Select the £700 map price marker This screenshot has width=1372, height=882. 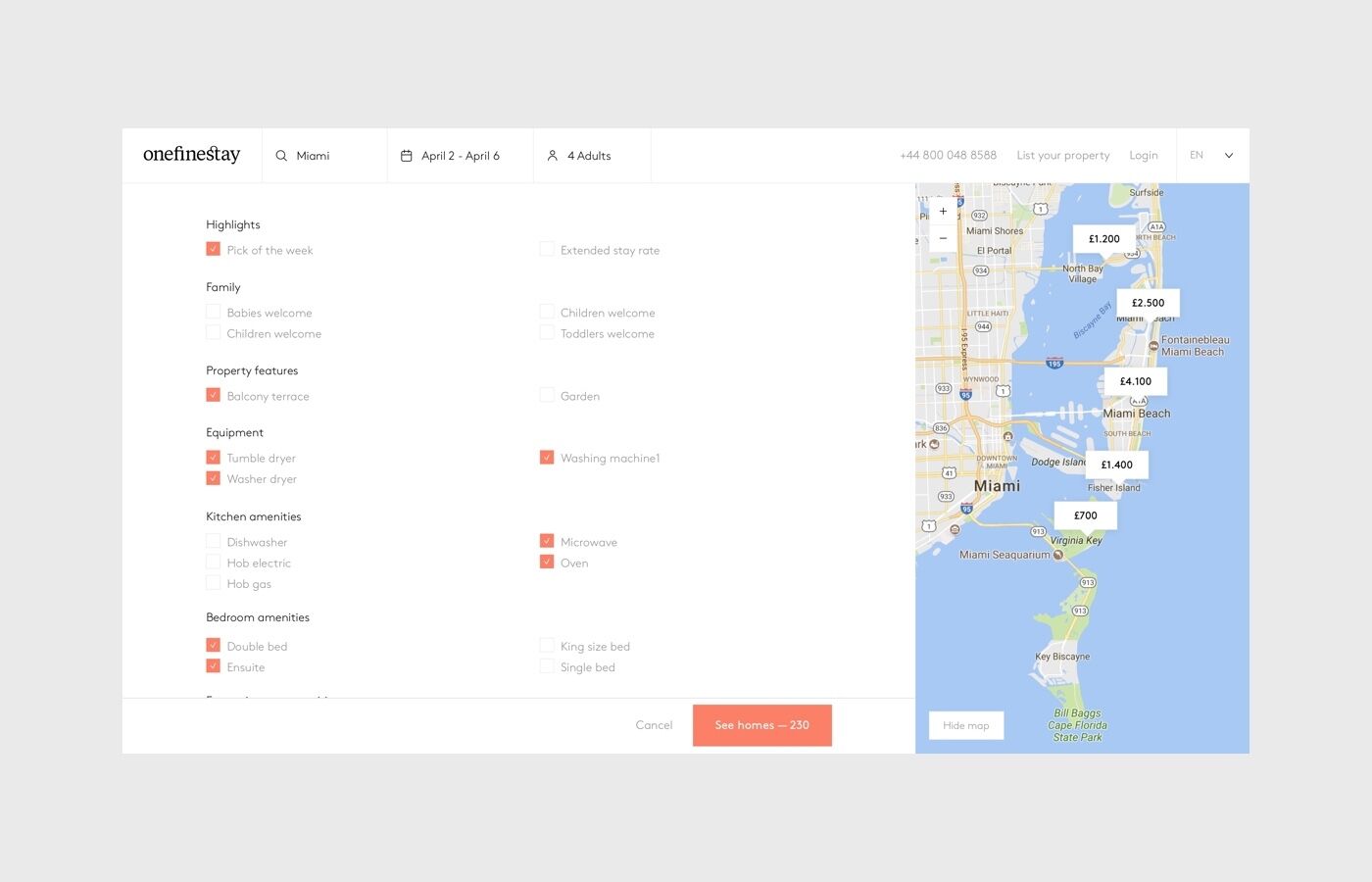point(1085,515)
